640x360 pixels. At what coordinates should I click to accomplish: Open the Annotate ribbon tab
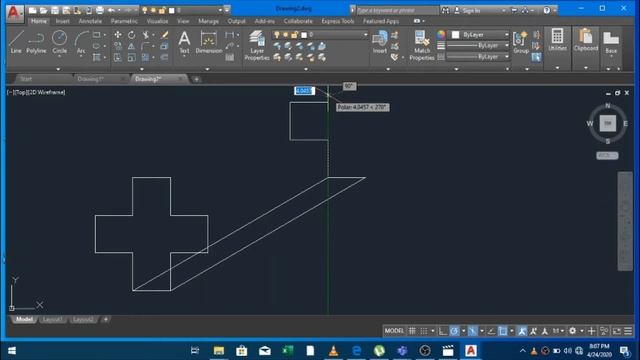tap(90, 21)
